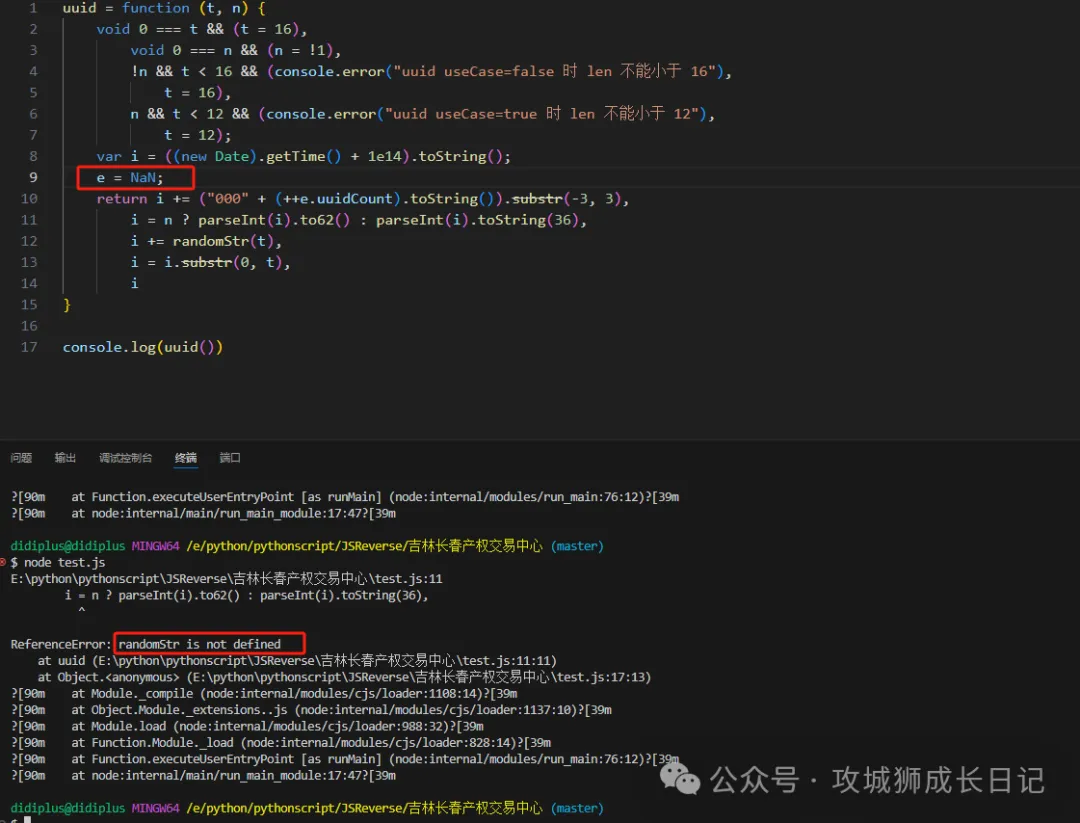Place cursor on the "e = NaN;" statement
Viewport: 1080px width, 823px height.
130,178
